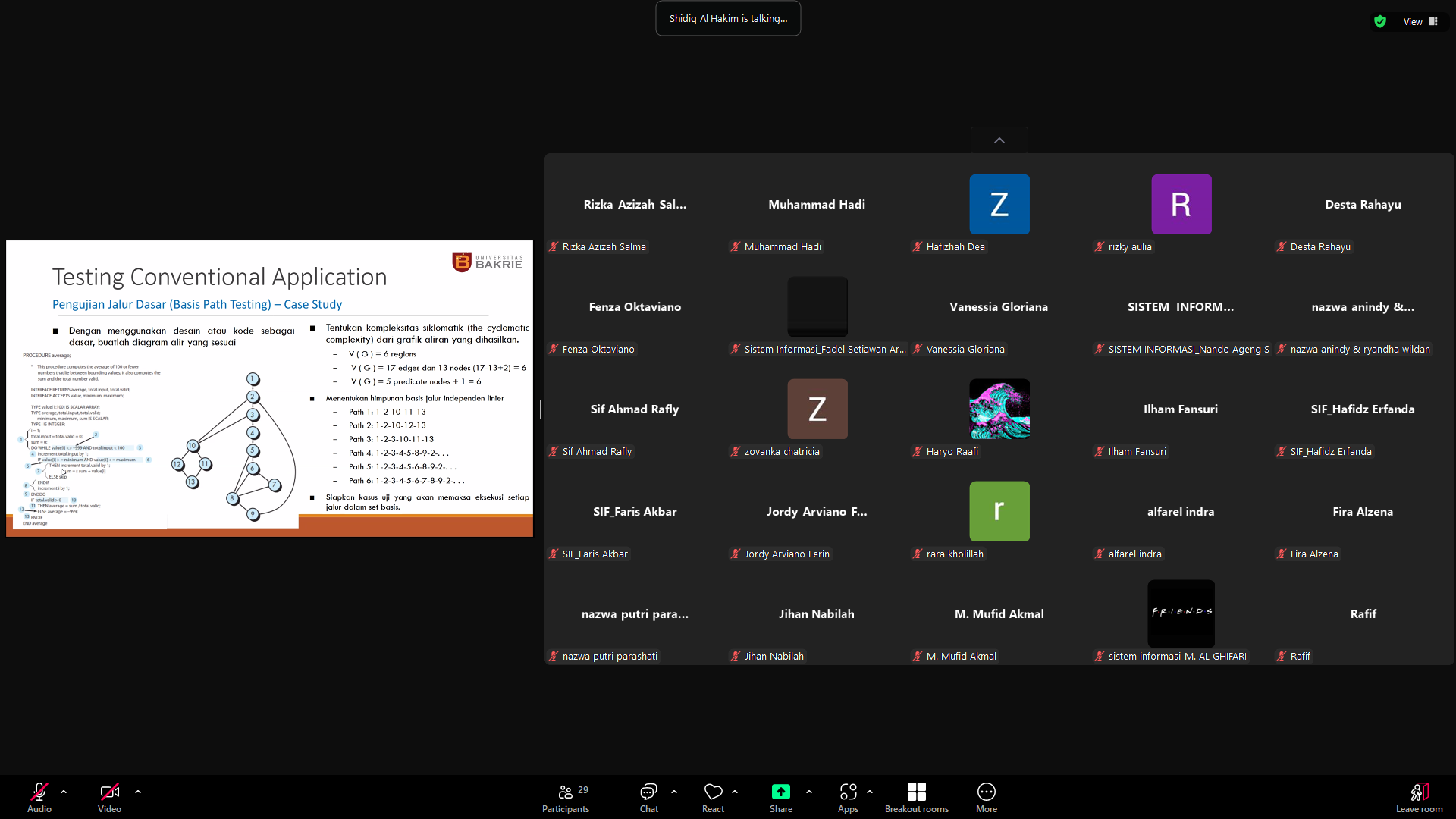Unmute microphone with the Audio button
Screen dimensions: 1456x819
39,797
